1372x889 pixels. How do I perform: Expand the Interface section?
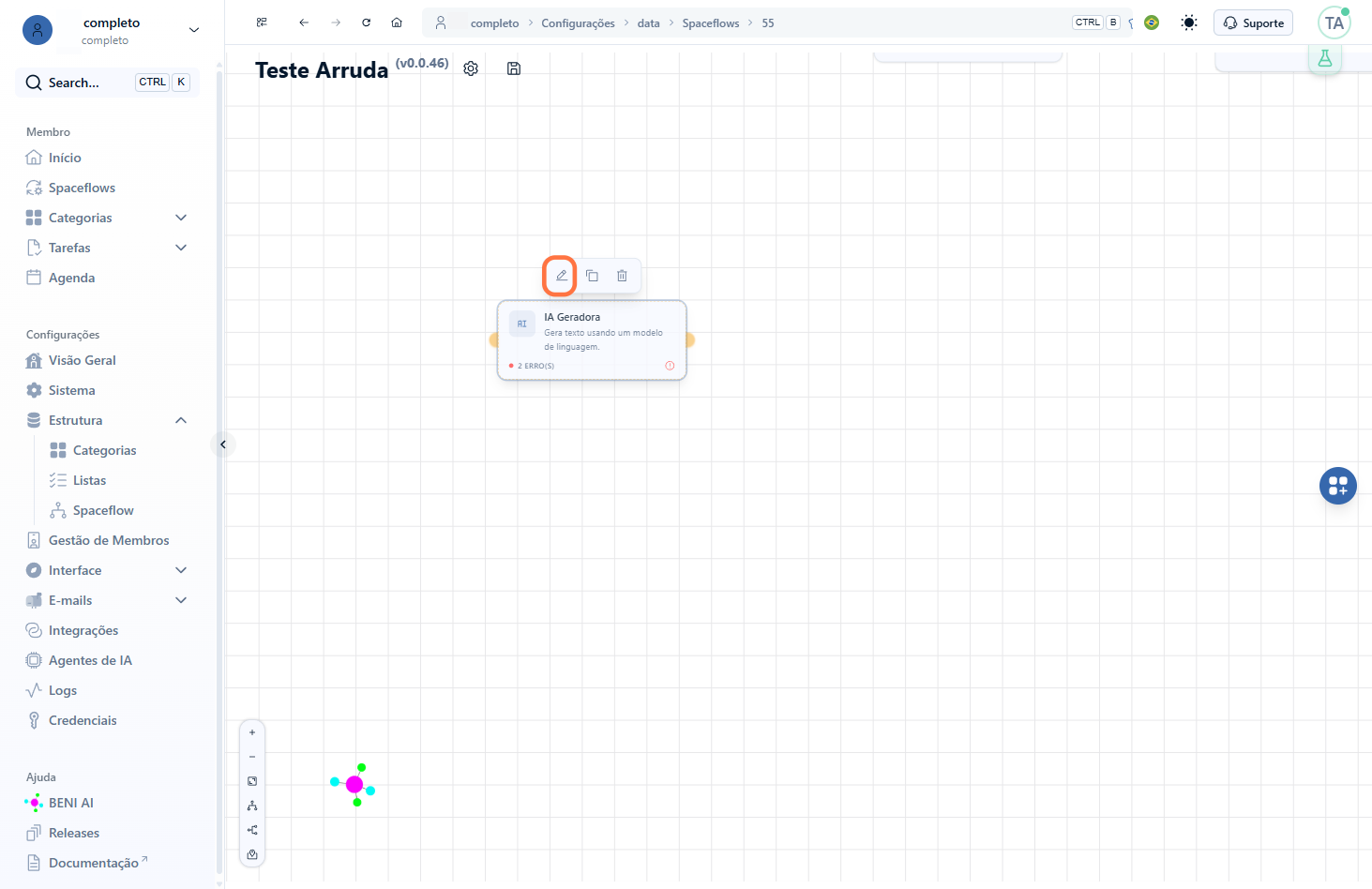(x=181, y=570)
